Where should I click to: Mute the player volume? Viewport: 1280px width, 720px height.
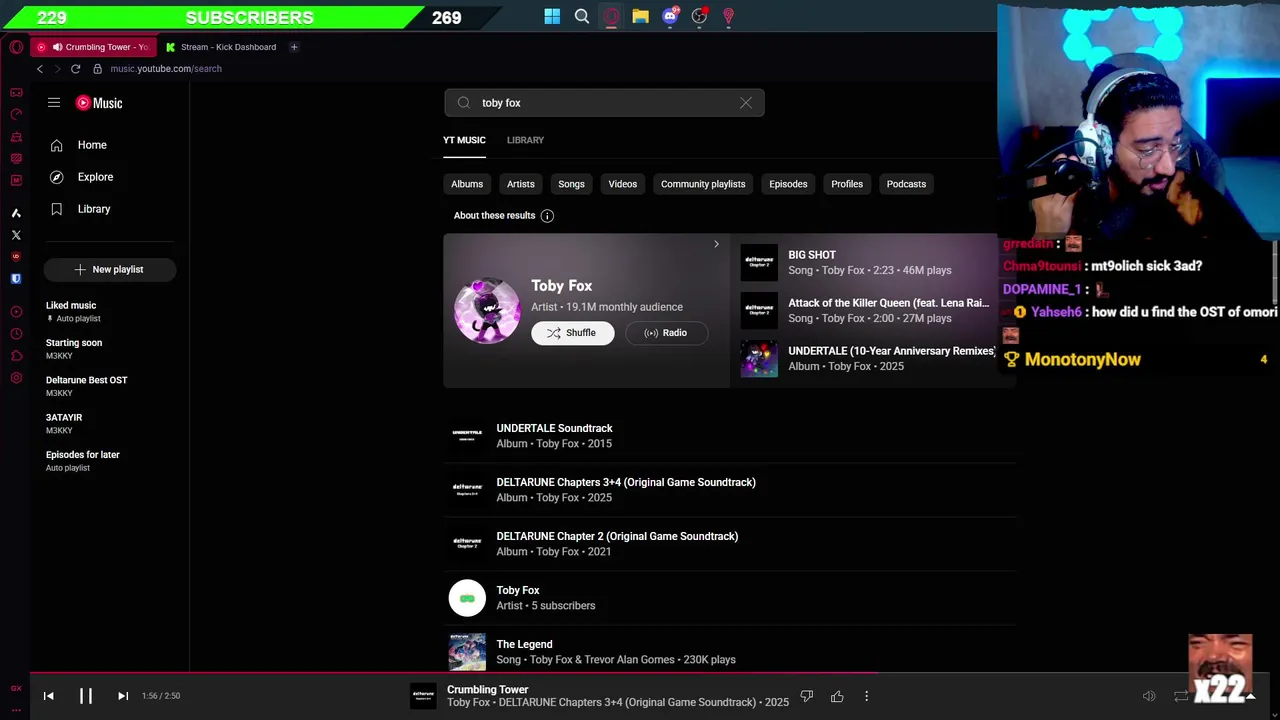[1149, 696]
